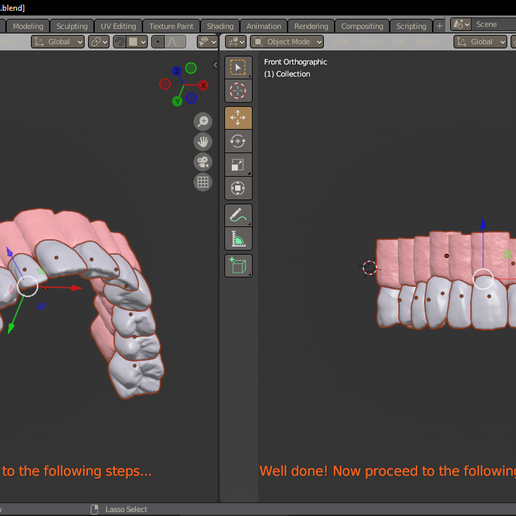The image size is (516, 516).
Task: Pick the Add Cube tool
Action: point(238,266)
